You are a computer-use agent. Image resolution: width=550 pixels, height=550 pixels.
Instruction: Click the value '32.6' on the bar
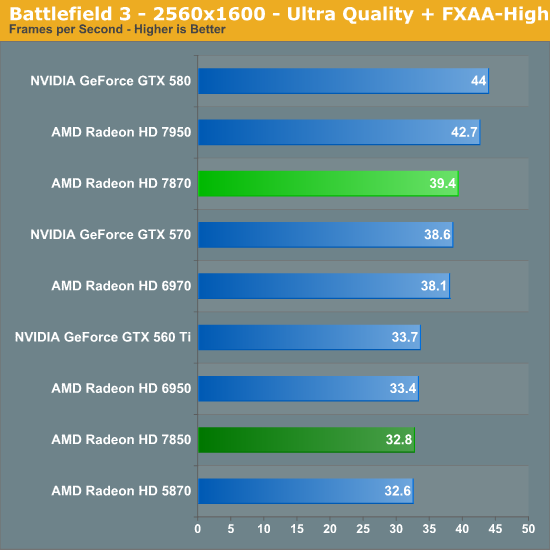point(397,491)
